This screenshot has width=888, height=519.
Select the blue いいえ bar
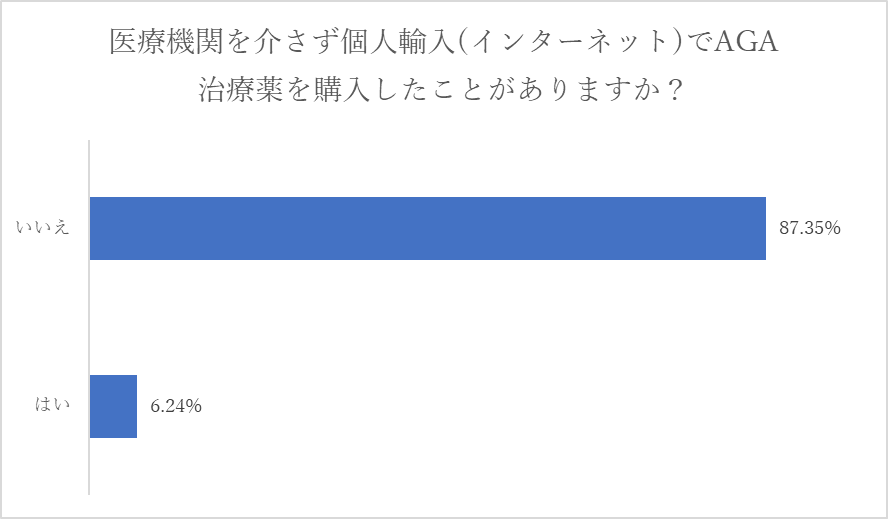428,228
